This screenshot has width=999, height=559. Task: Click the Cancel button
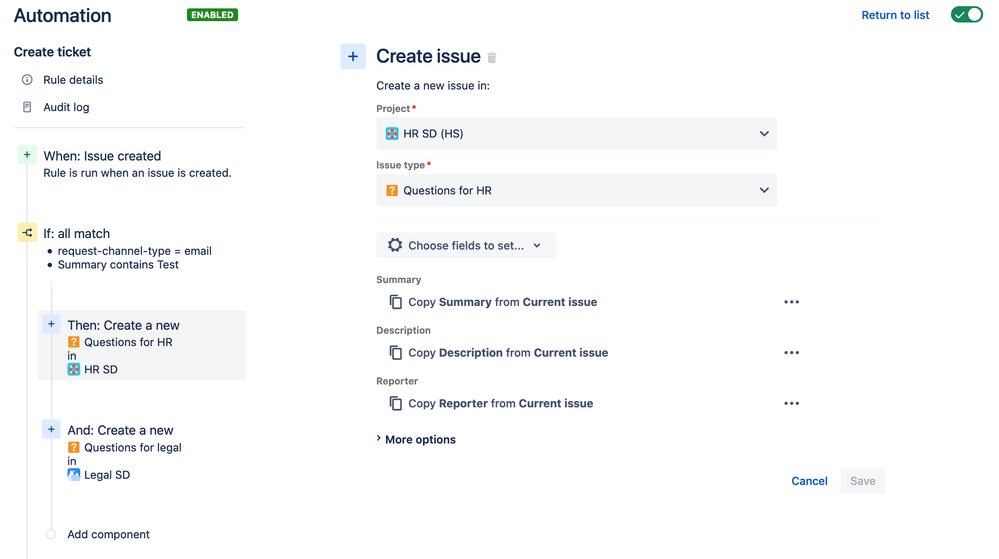[x=809, y=481]
